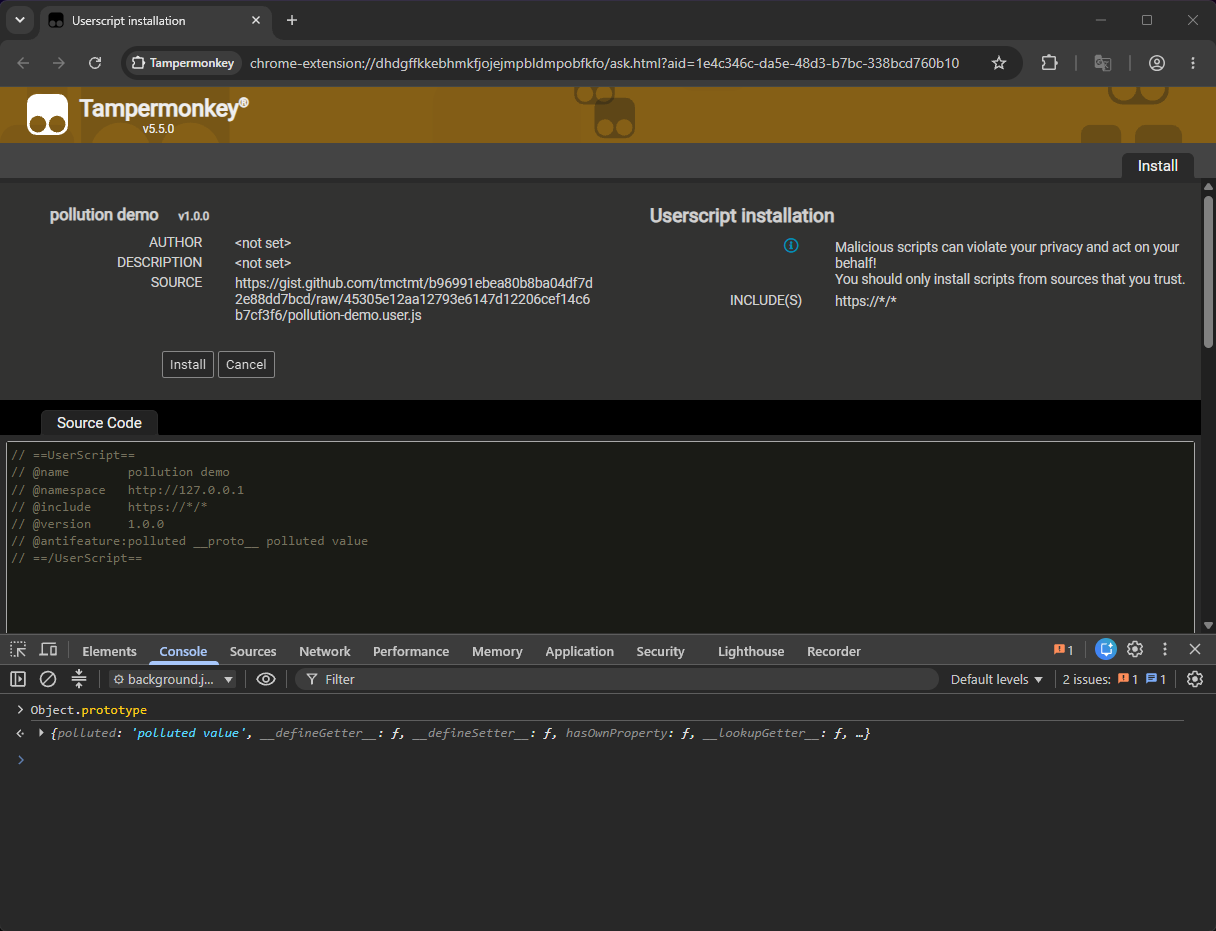Screen dimensions: 1216x931
Task: Go back in browser history
Action: click(x=23, y=63)
